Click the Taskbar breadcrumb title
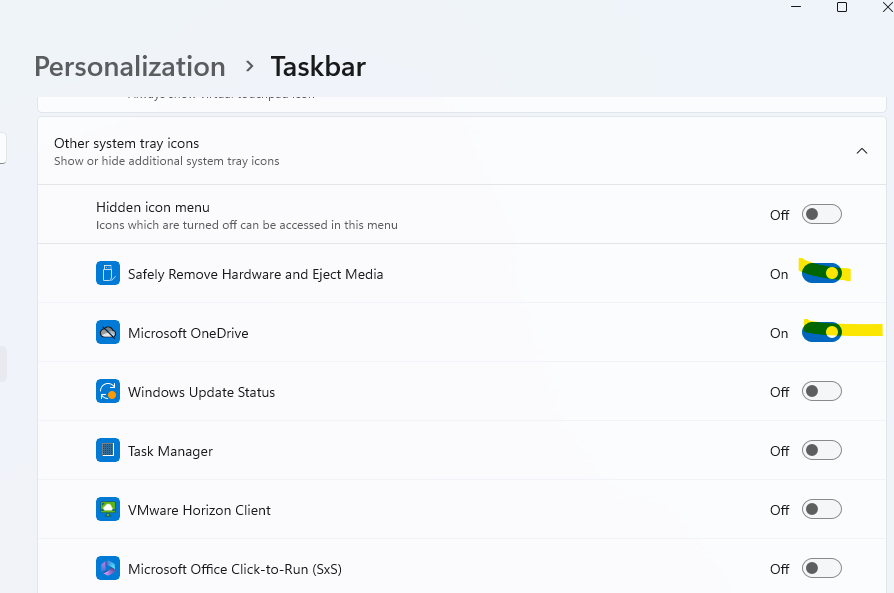This screenshot has width=894, height=593. point(318,67)
